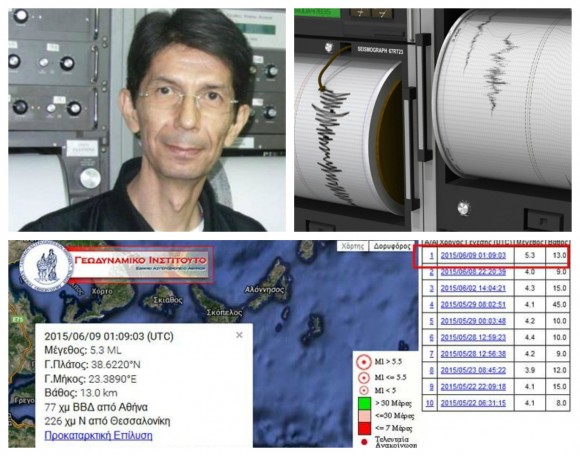Click the Ml < 5 legend marker
Screen dimensions: 580x456
pyautogui.click(x=364, y=390)
